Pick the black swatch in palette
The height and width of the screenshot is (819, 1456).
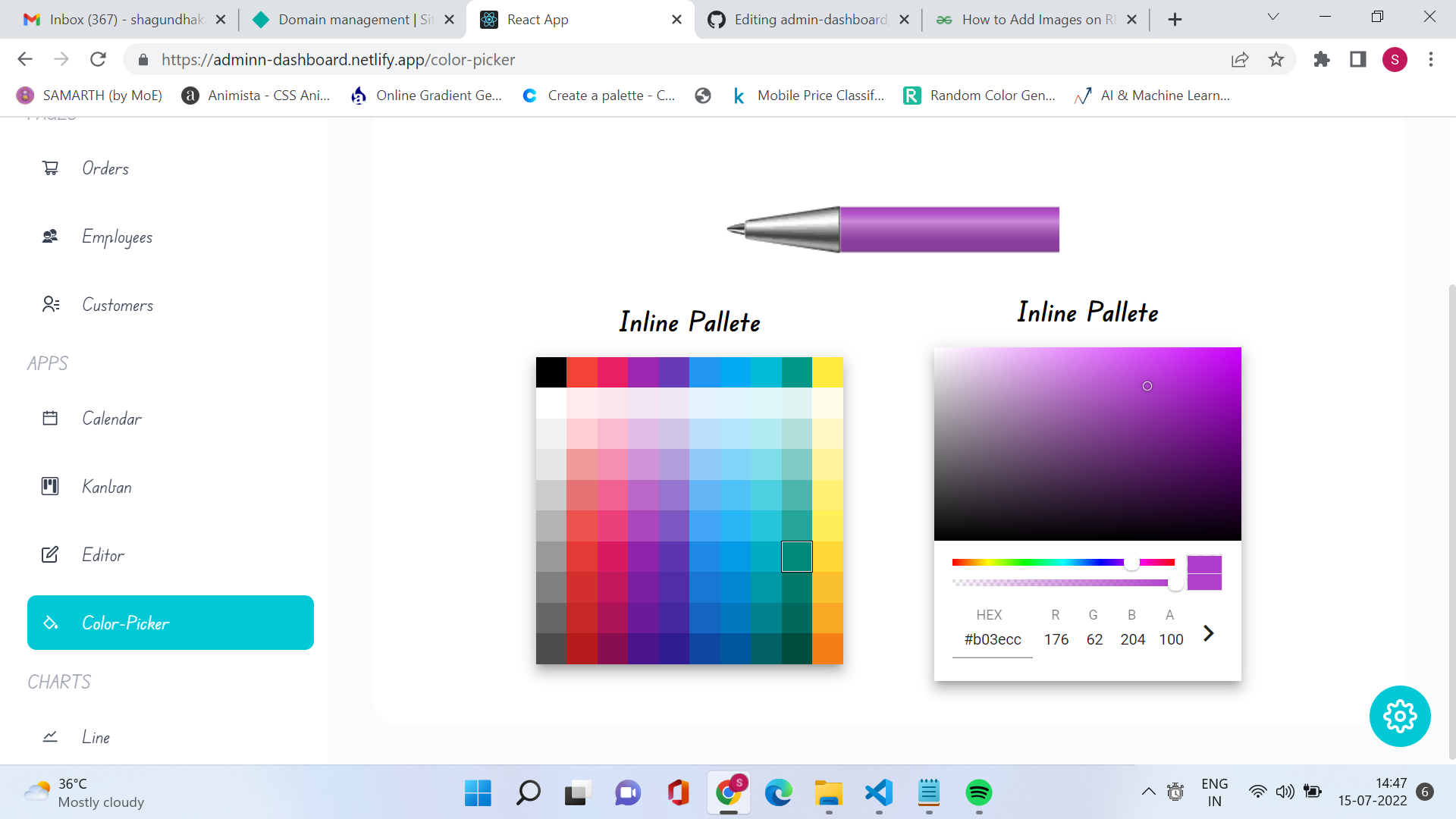551,372
